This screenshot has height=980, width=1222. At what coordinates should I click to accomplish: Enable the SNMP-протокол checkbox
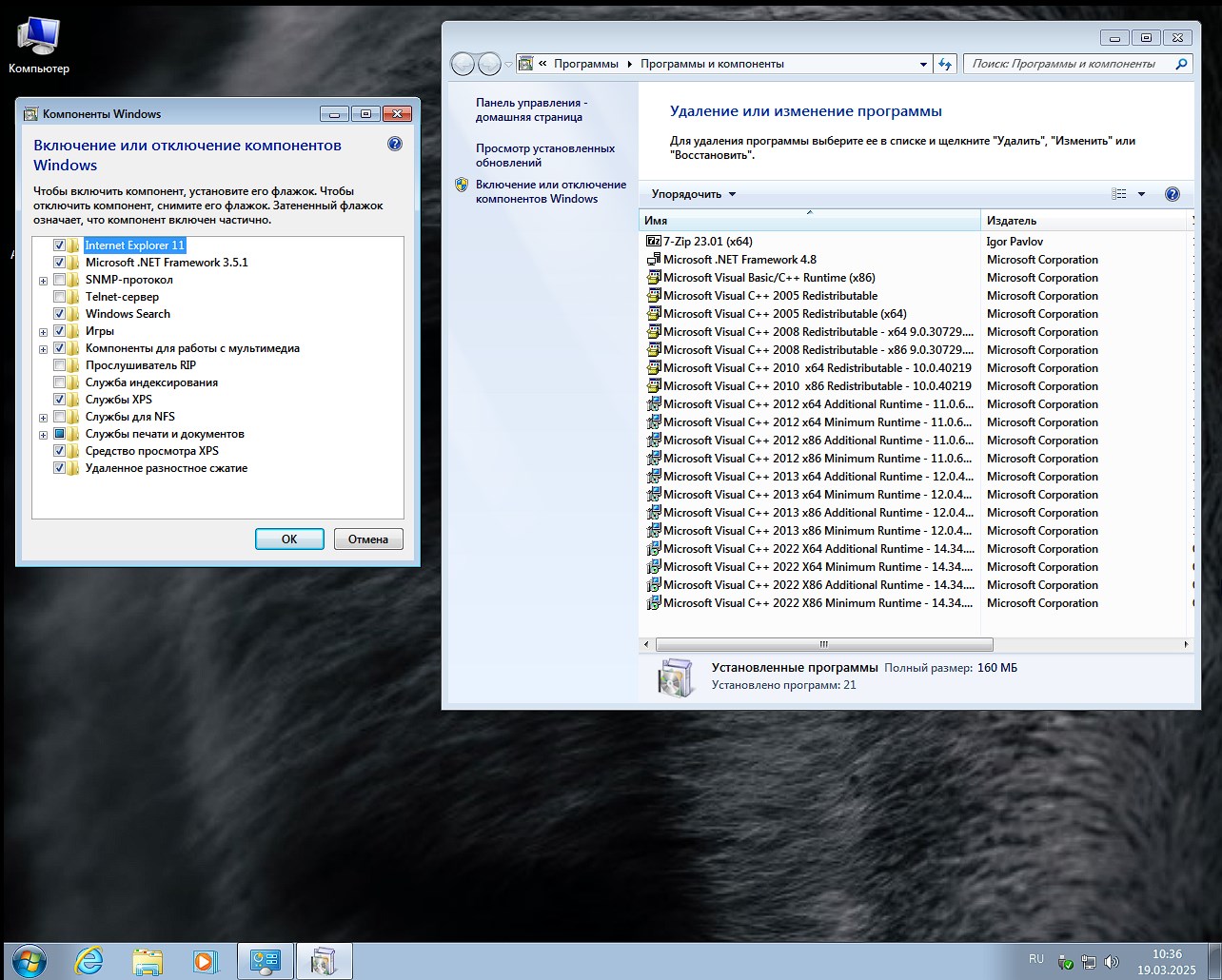click(60, 280)
